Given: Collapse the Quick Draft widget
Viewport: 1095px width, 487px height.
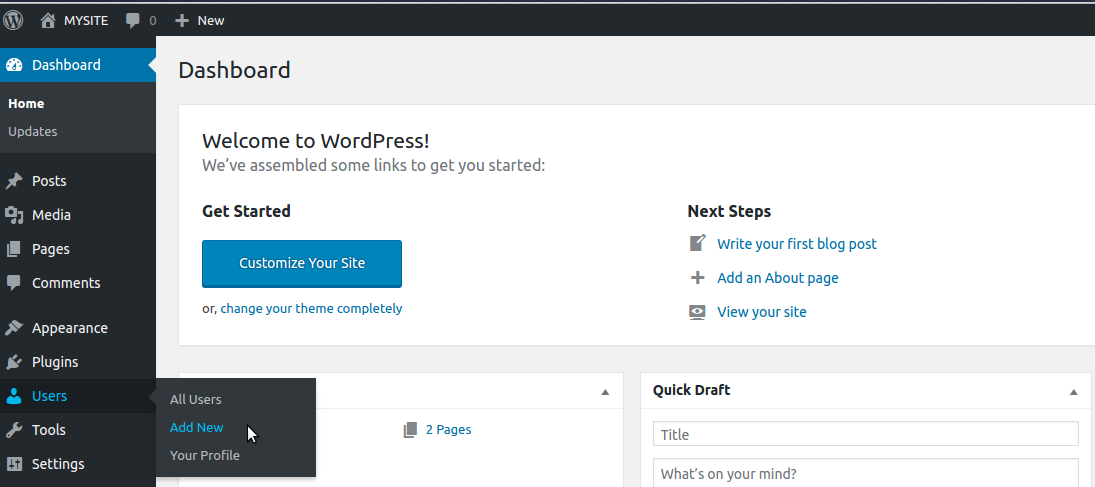Looking at the screenshot, I should coord(1073,392).
